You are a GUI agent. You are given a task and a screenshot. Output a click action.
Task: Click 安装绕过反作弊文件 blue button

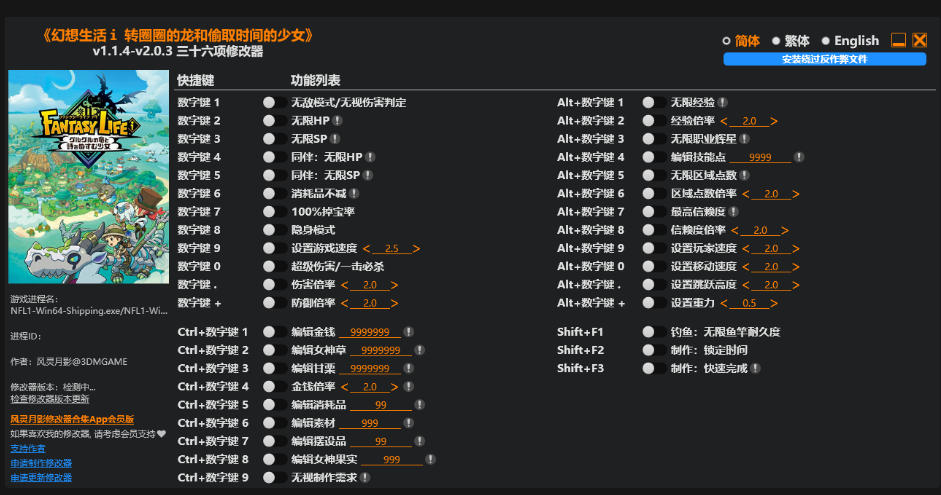click(x=825, y=59)
